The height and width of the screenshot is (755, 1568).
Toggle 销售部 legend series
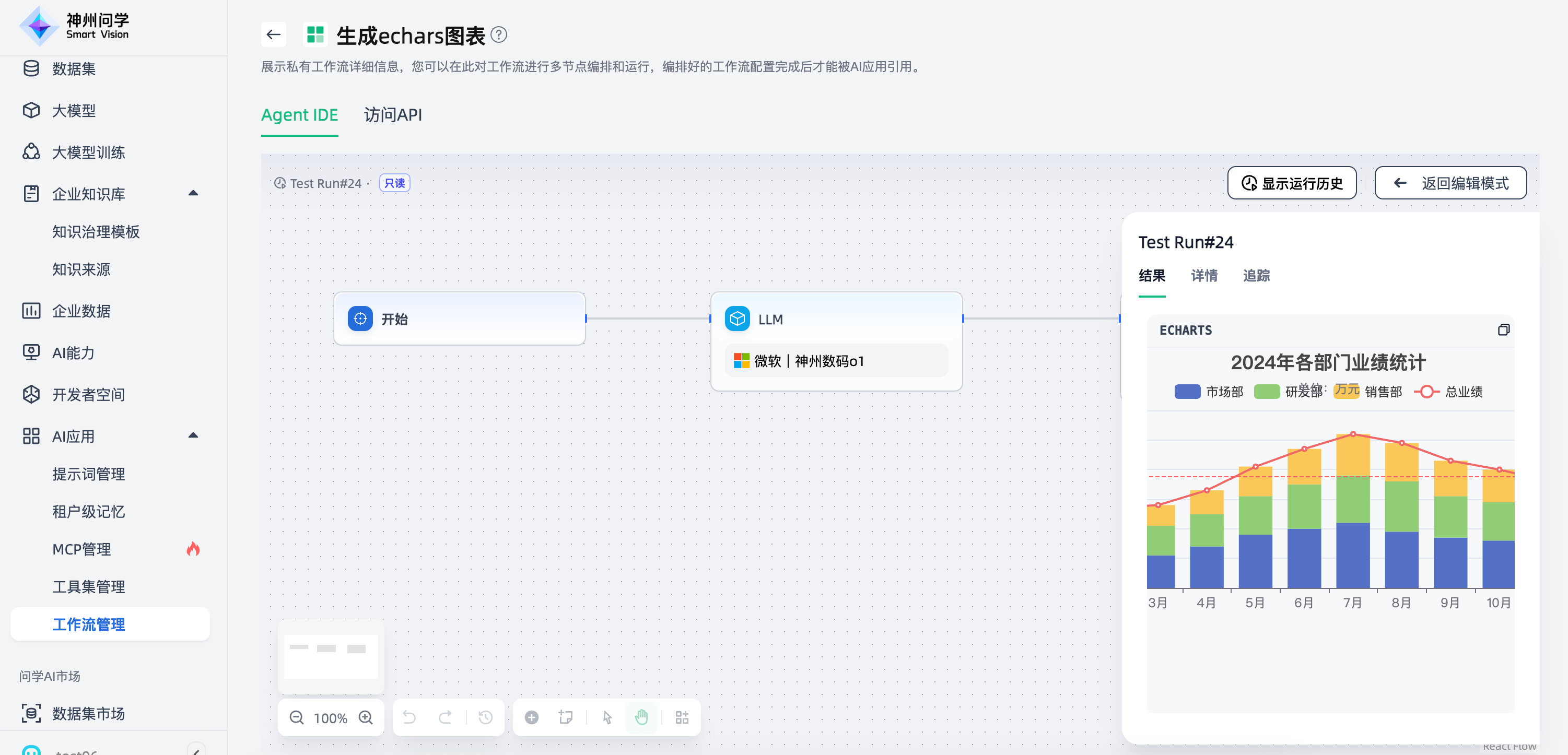(1368, 392)
